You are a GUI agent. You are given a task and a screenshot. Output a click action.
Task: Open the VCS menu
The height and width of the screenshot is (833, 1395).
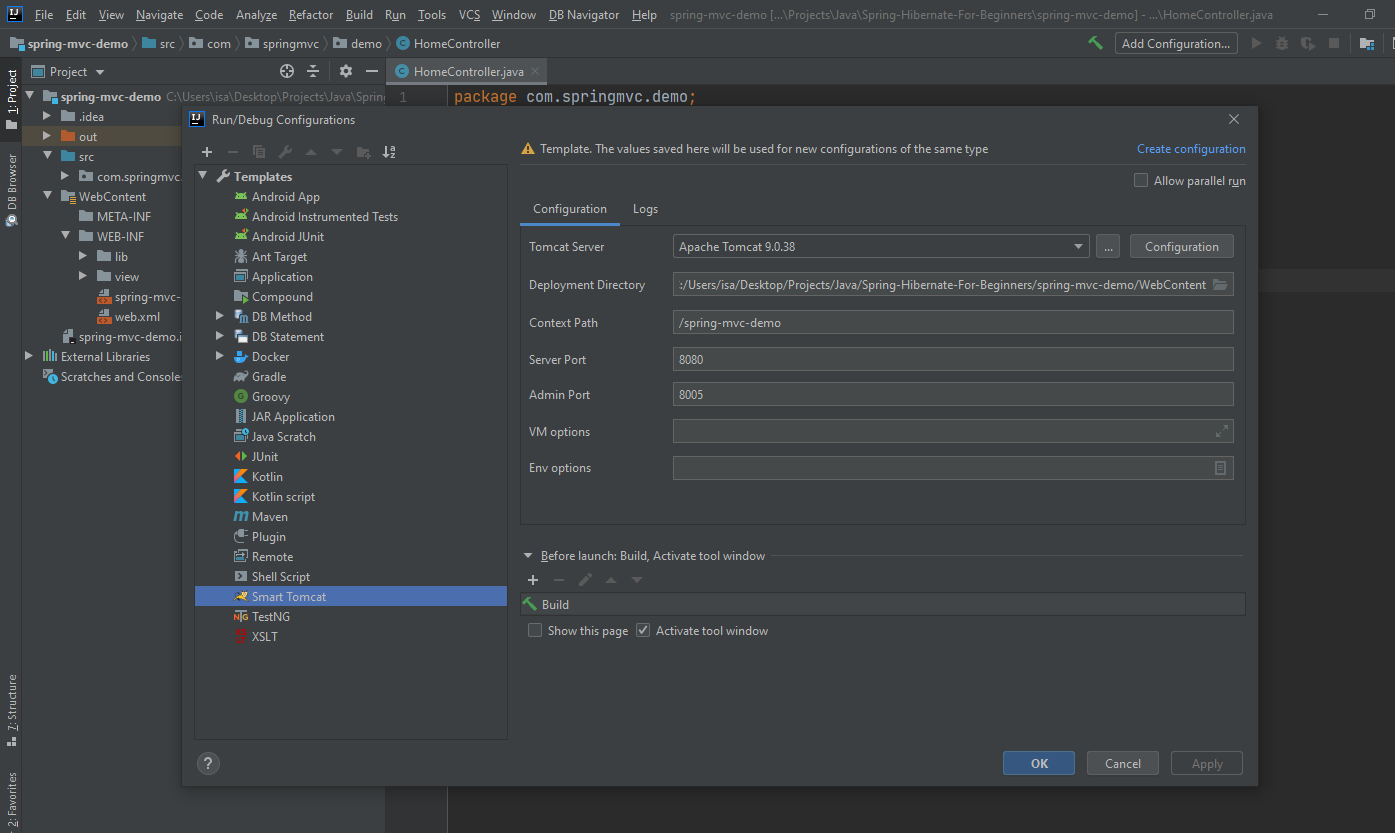click(x=470, y=15)
